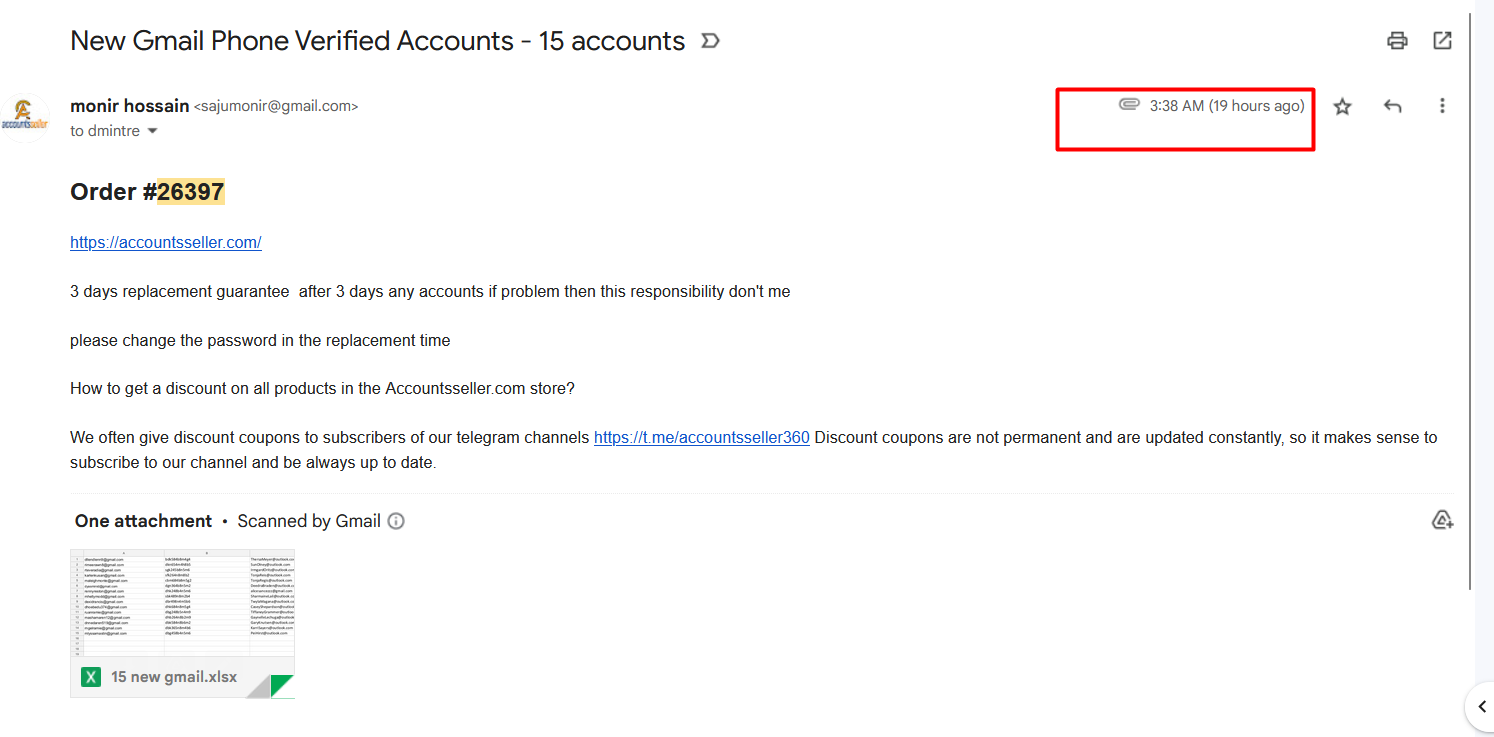Click the vertical scrollbar on the right
Viewport: 1494px width, 737px height.
click(1472, 300)
